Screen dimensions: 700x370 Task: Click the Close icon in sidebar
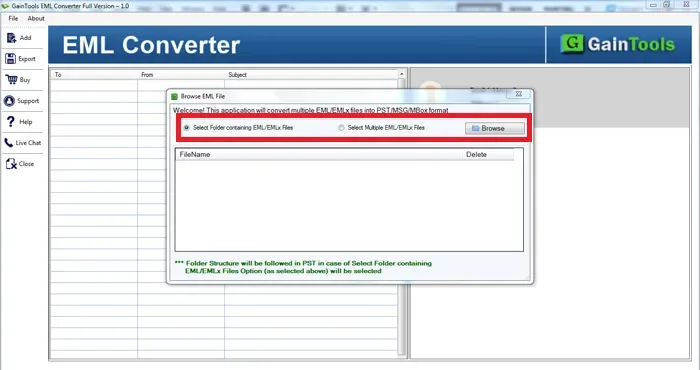[11, 164]
